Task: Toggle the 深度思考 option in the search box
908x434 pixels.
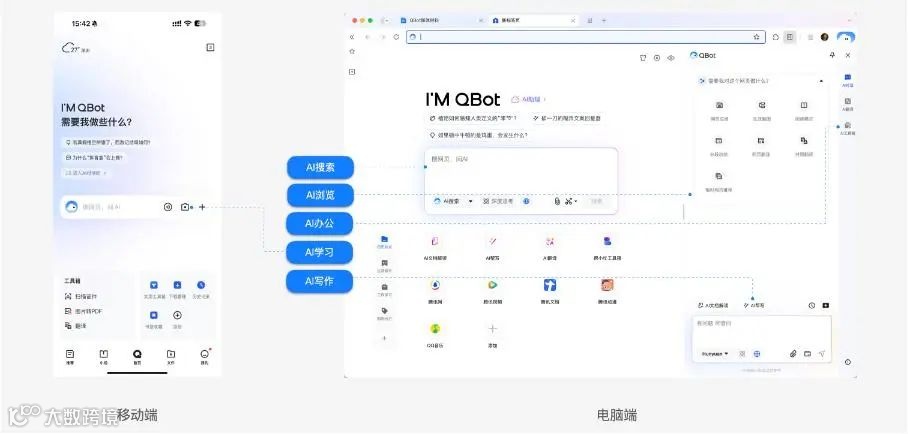Action: [x=498, y=201]
